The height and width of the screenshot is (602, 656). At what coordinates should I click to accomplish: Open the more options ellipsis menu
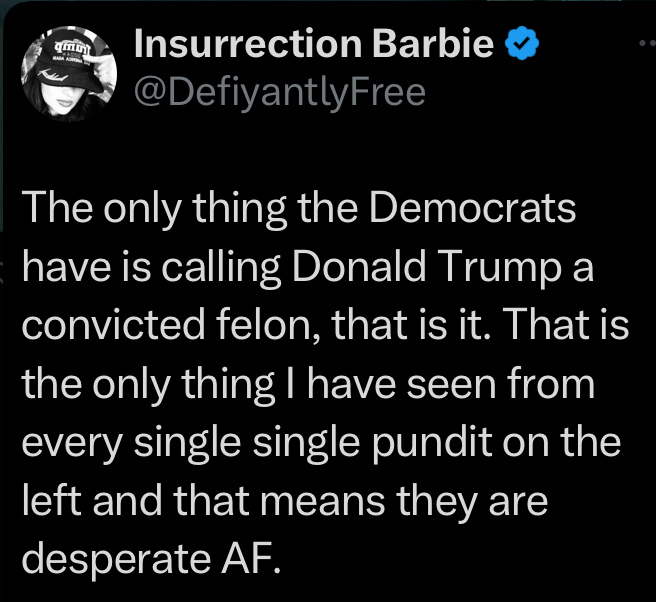647,45
